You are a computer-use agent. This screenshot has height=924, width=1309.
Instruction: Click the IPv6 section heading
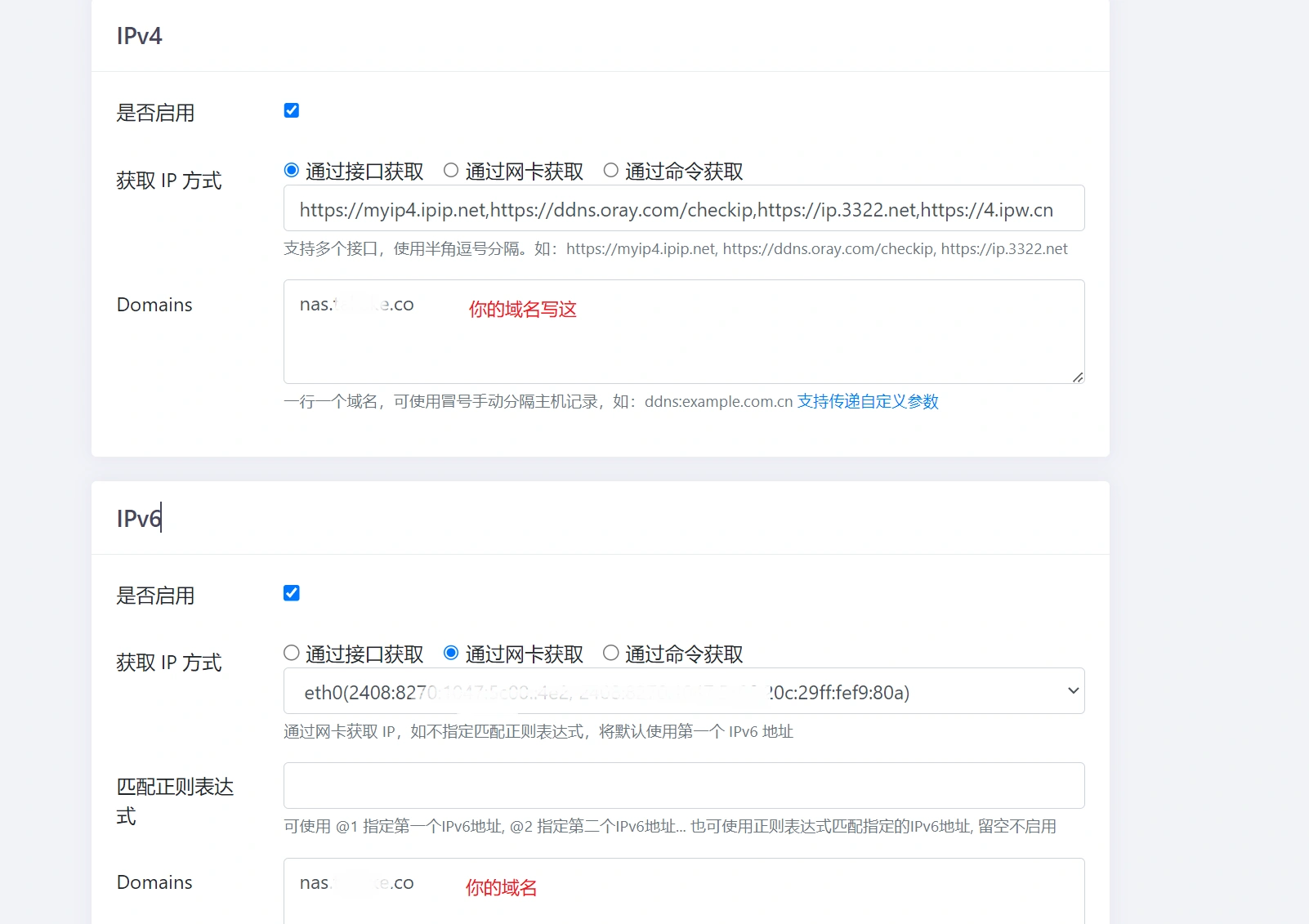pyautogui.click(x=139, y=519)
